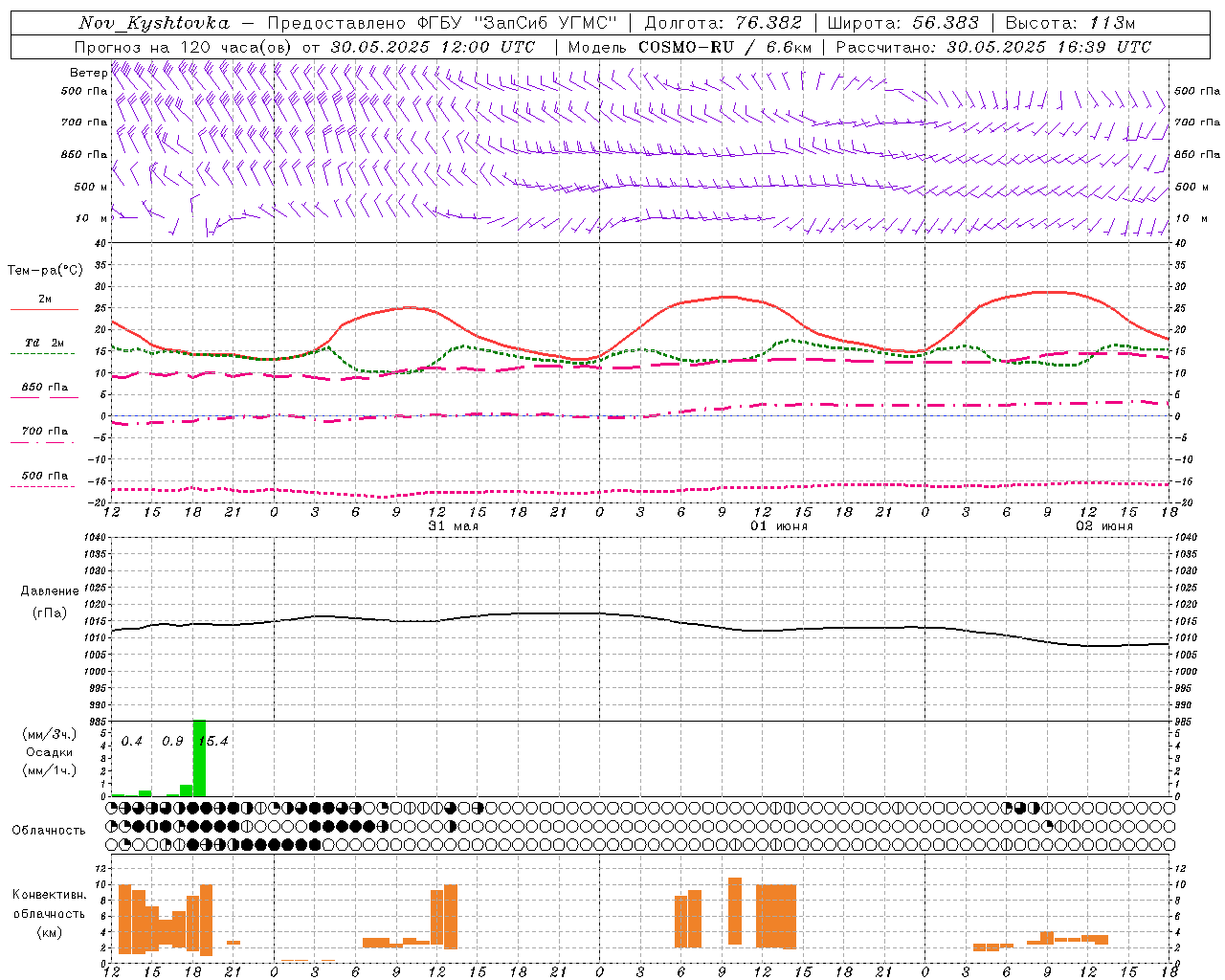The width and height of the screenshot is (1225, 980).
Task: Select the Модель COSMO-RU / 6.6км label
Action: (690, 47)
